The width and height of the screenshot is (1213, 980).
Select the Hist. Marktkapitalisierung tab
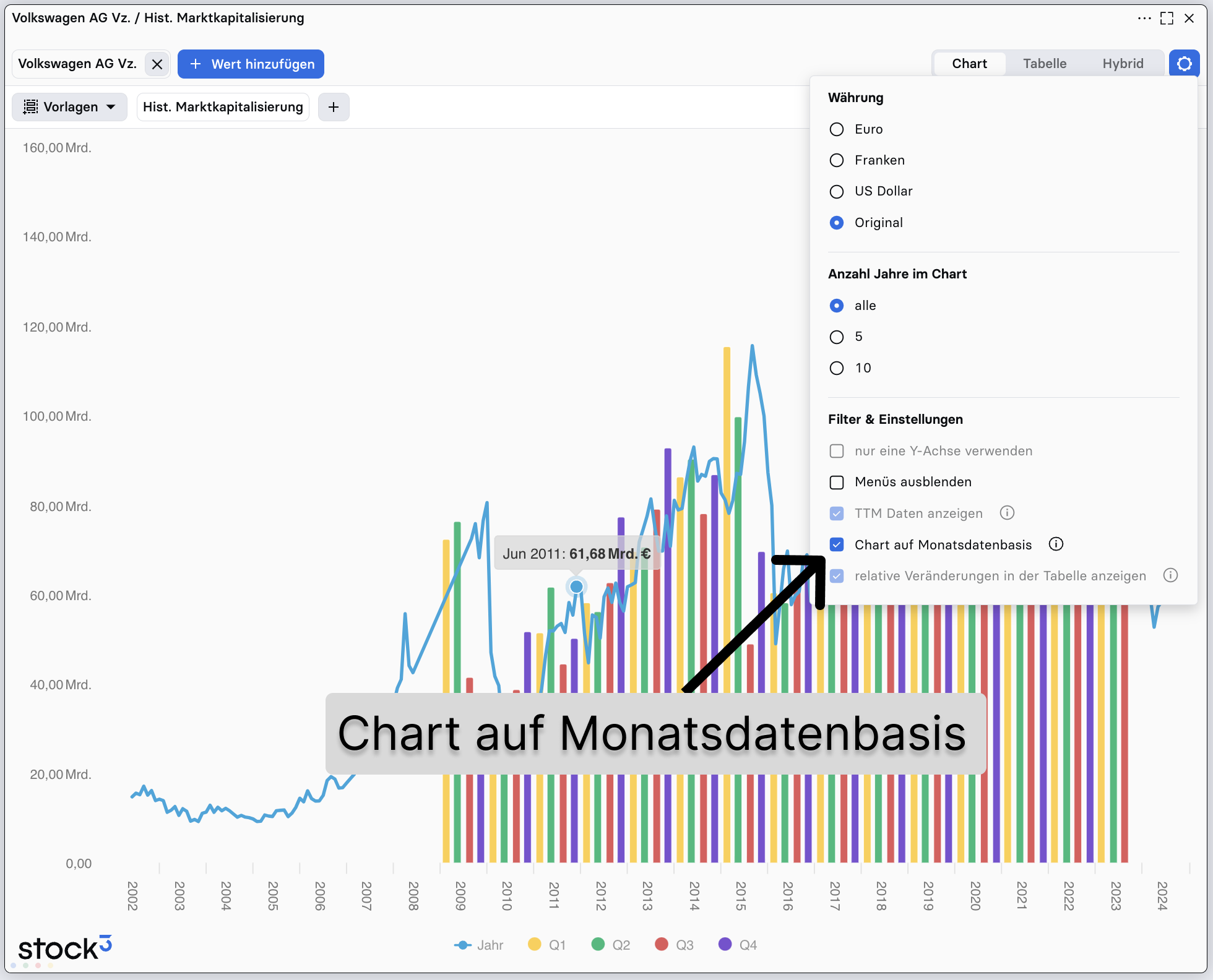[x=223, y=107]
